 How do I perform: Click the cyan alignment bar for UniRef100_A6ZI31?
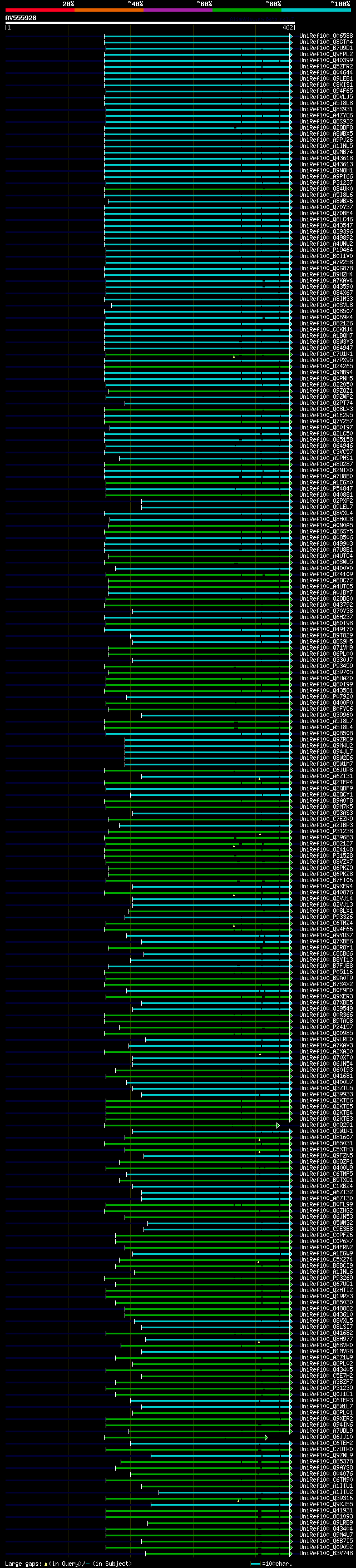pyautogui.click(x=216, y=776)
